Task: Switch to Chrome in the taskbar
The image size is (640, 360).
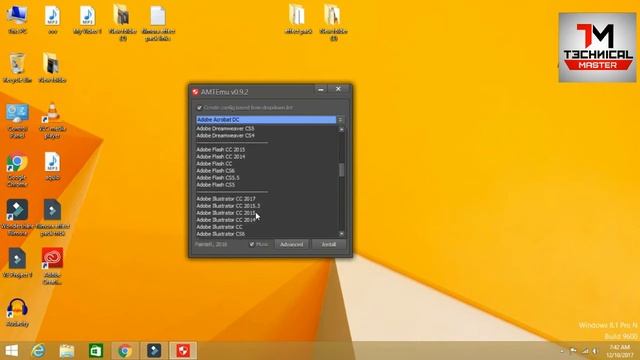Action: (125, 351)
